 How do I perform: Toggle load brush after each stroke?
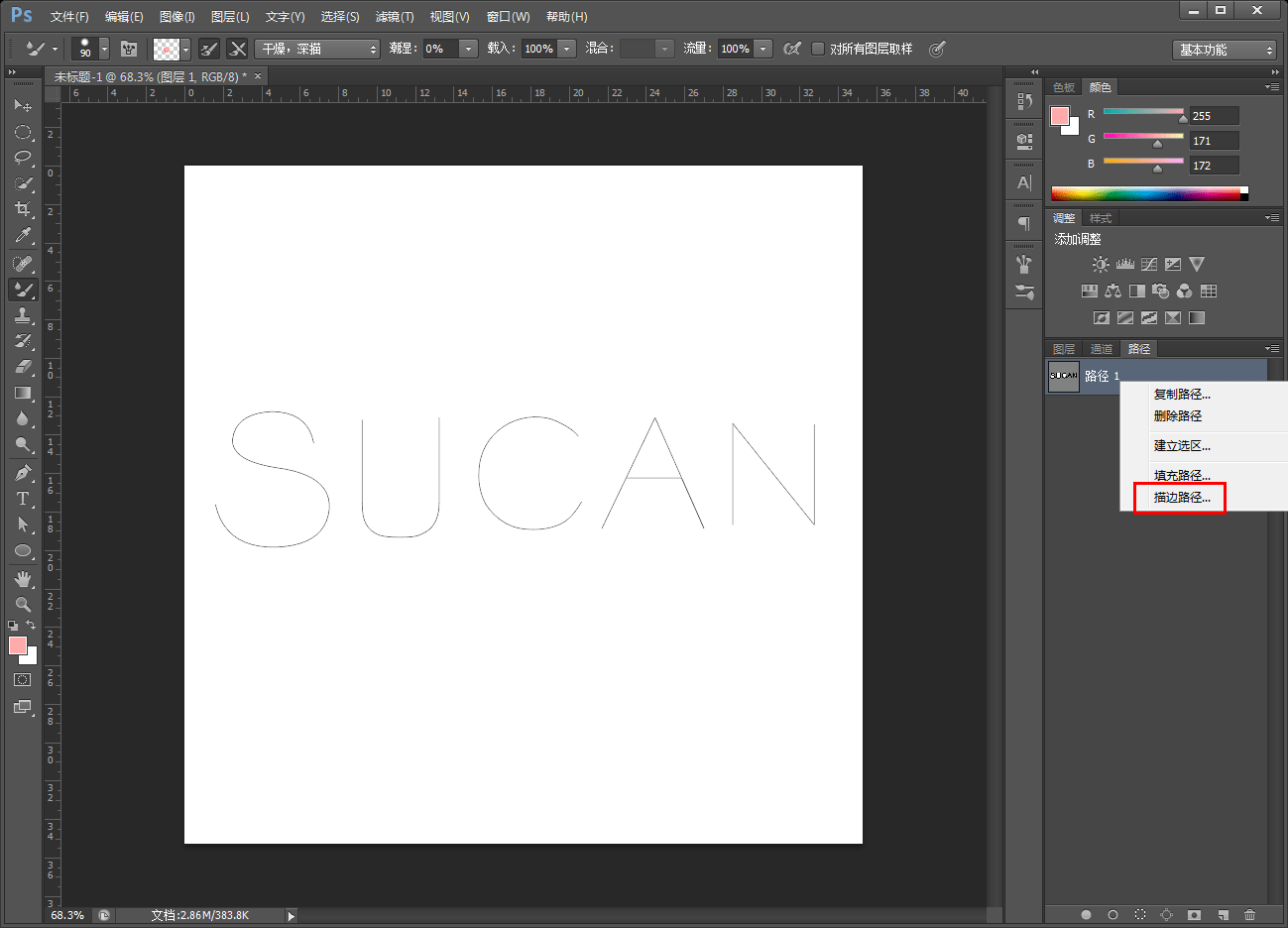209,49
